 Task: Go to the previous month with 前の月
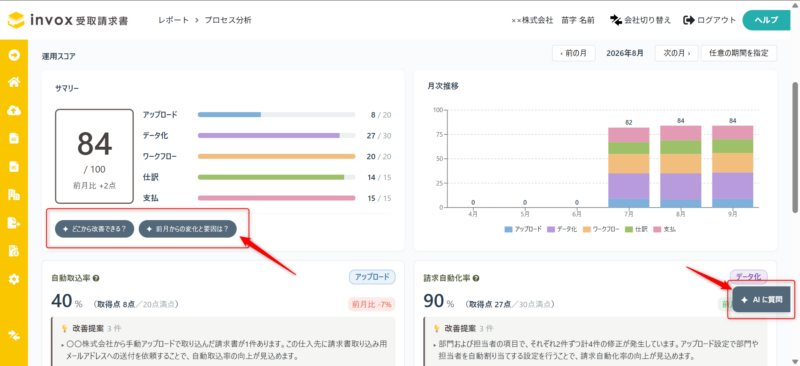(573, 53)
